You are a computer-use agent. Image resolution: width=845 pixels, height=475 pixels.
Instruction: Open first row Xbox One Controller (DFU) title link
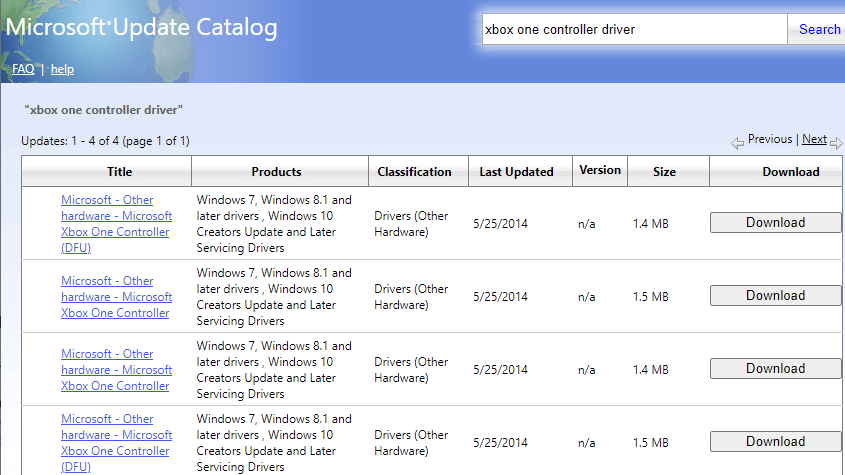coord(116,224)
